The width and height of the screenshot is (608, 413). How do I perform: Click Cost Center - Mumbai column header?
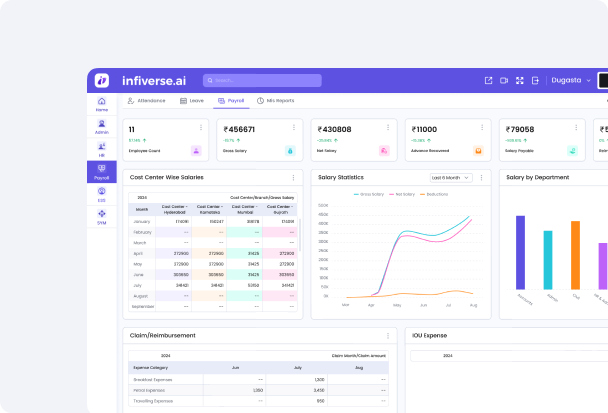coord(245,209)
